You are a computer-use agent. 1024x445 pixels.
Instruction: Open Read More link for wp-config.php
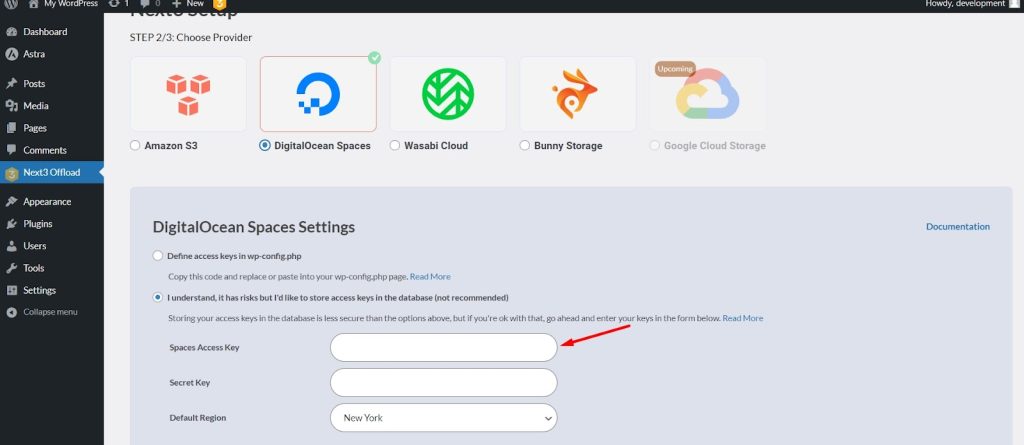pyautogui.click(x=430, y=276)
